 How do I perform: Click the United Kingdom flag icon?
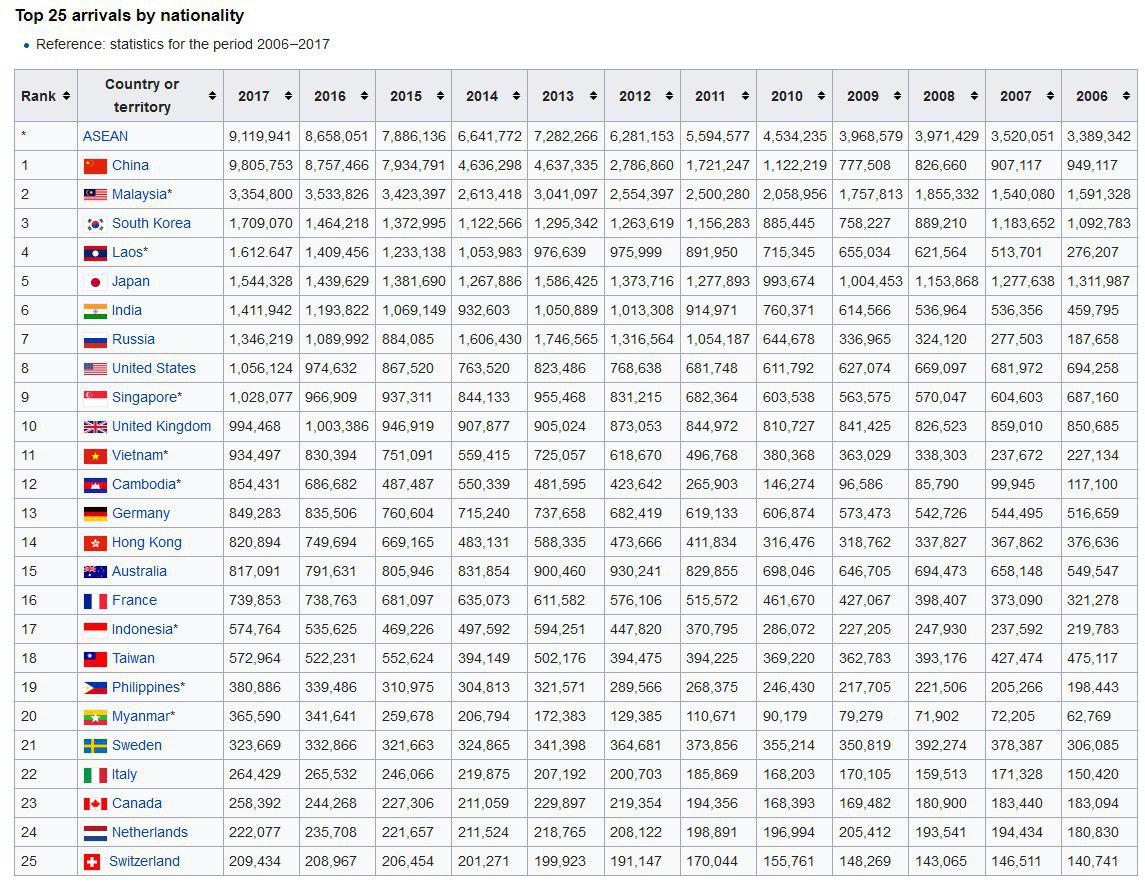95,427
